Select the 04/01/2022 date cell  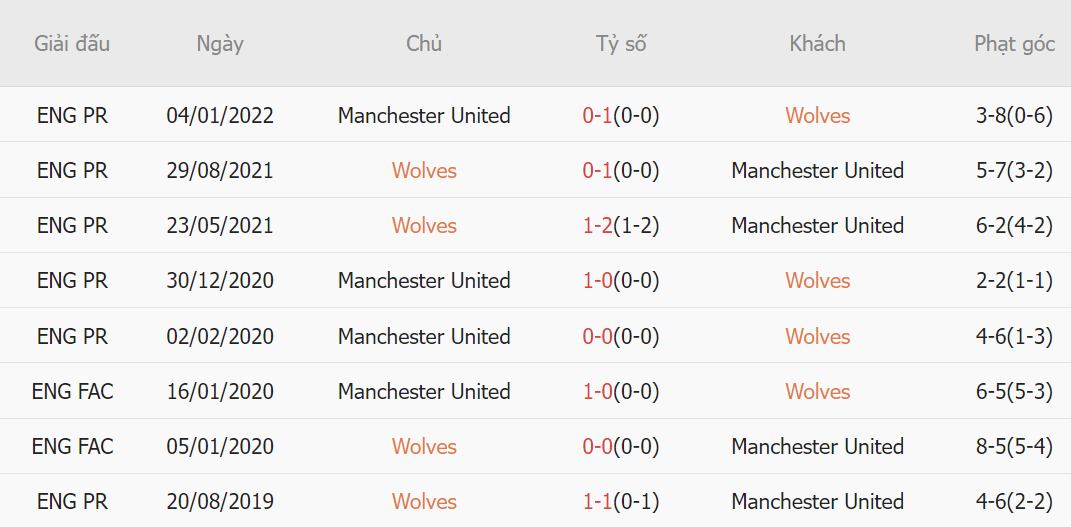pyautogui.click(x=220, y=115)
